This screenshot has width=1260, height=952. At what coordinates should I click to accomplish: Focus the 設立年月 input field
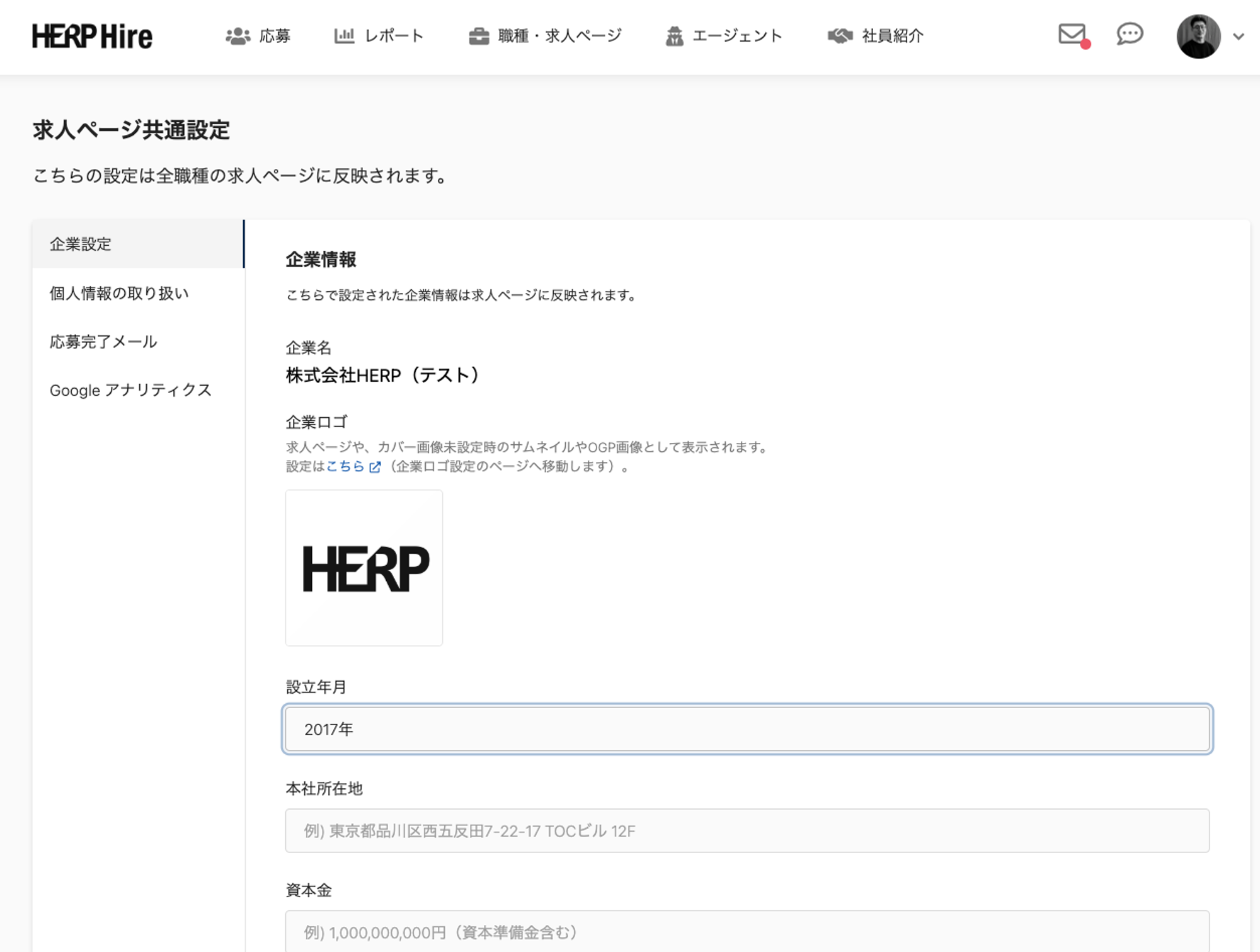tap(747, 729)
